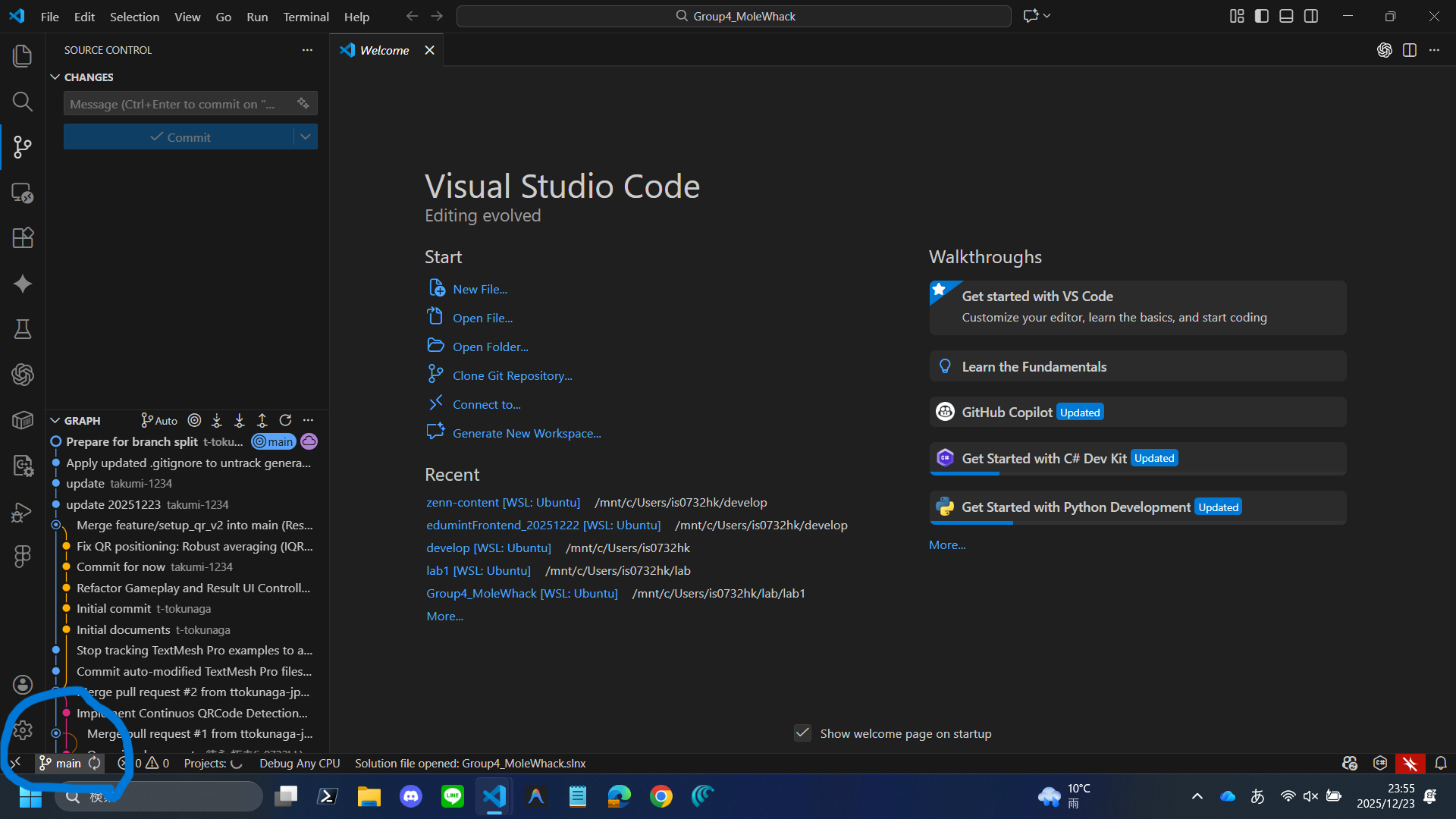The width and height of the screenshot is (1456, 819).
Task: Click the Group4_MoleWhack command center search
Action: (x=734, y=16)
